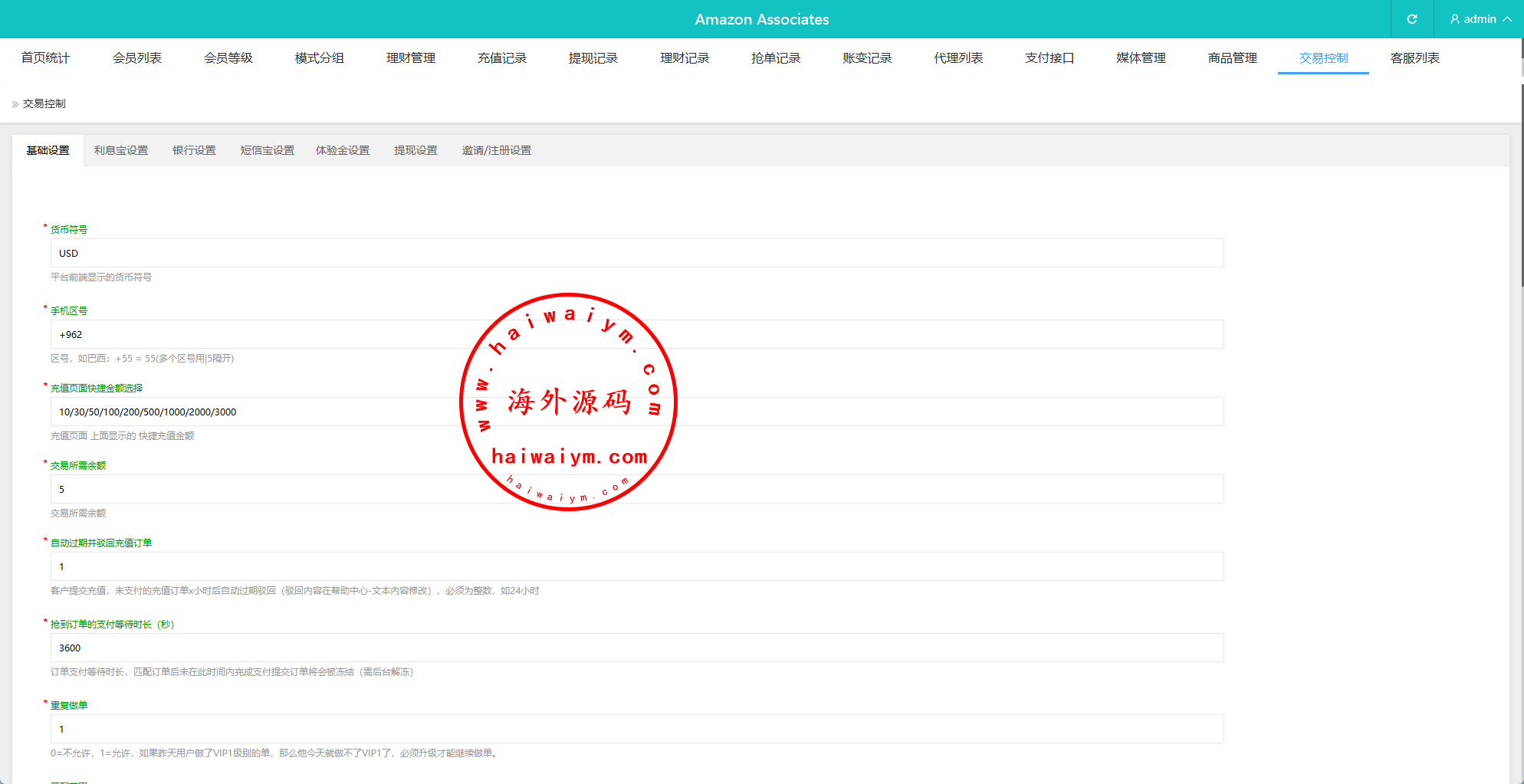This screenshot has width=1524, height=784.
Task: Open the 短信宝设置 tab
Action: (x=267, y=150)
